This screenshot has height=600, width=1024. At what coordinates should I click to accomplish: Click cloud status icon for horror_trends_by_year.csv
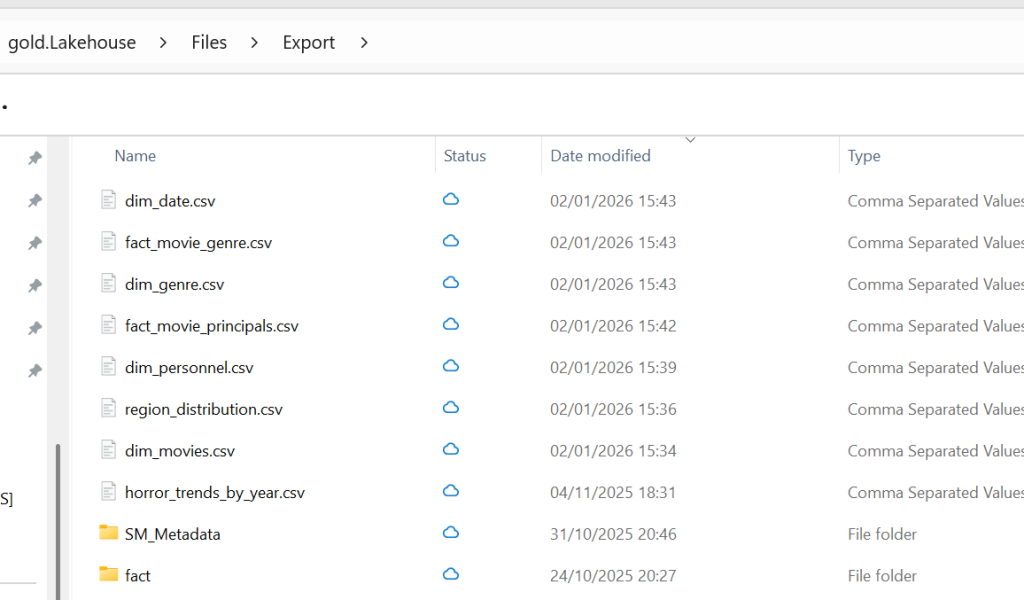(x=451, y=492)
